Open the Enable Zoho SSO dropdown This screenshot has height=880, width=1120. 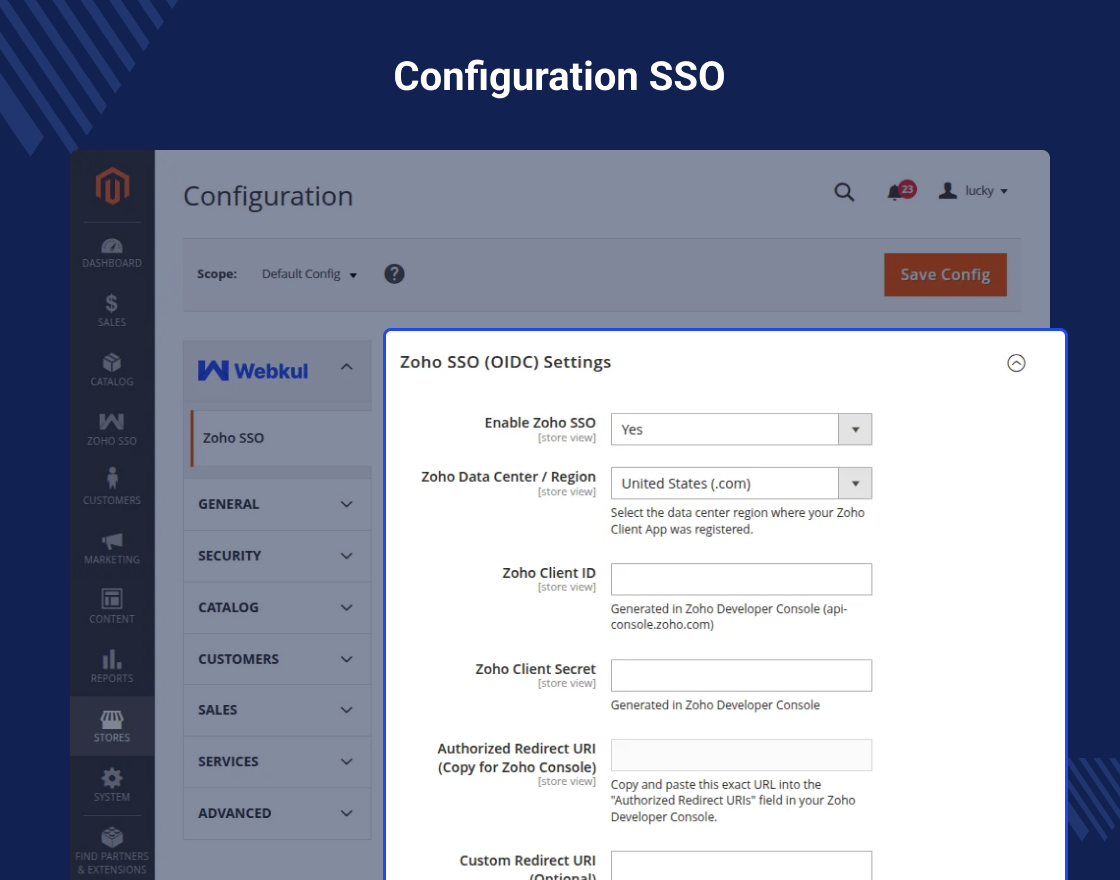pyautogui.click(x=741, y=429)
